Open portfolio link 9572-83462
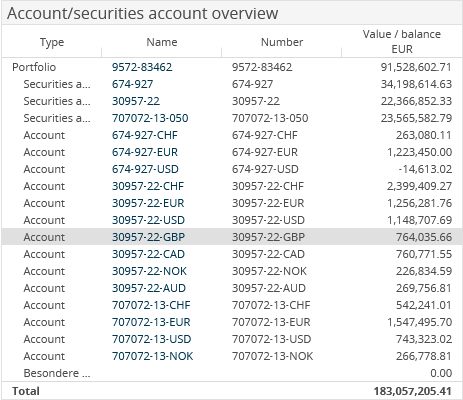This screenshot has width=463, height=400. click(x=142, y=67)
